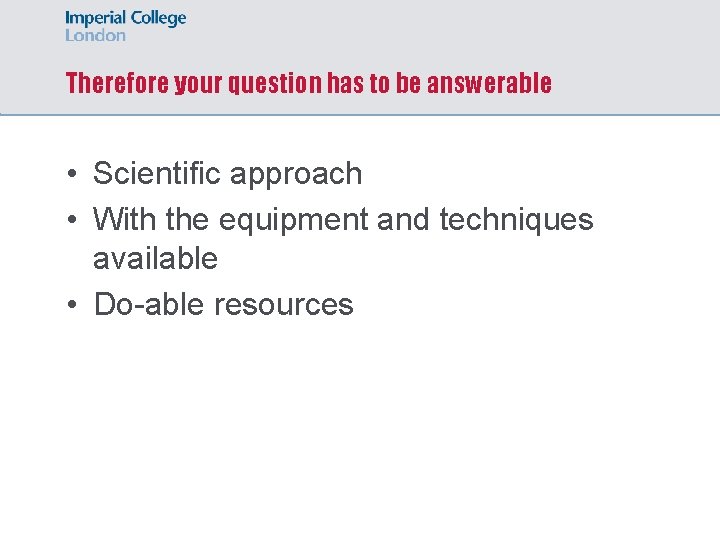Click the word "techniques" in second bullet
This screenshot has width=720, height=540.
tap(517, 221)
